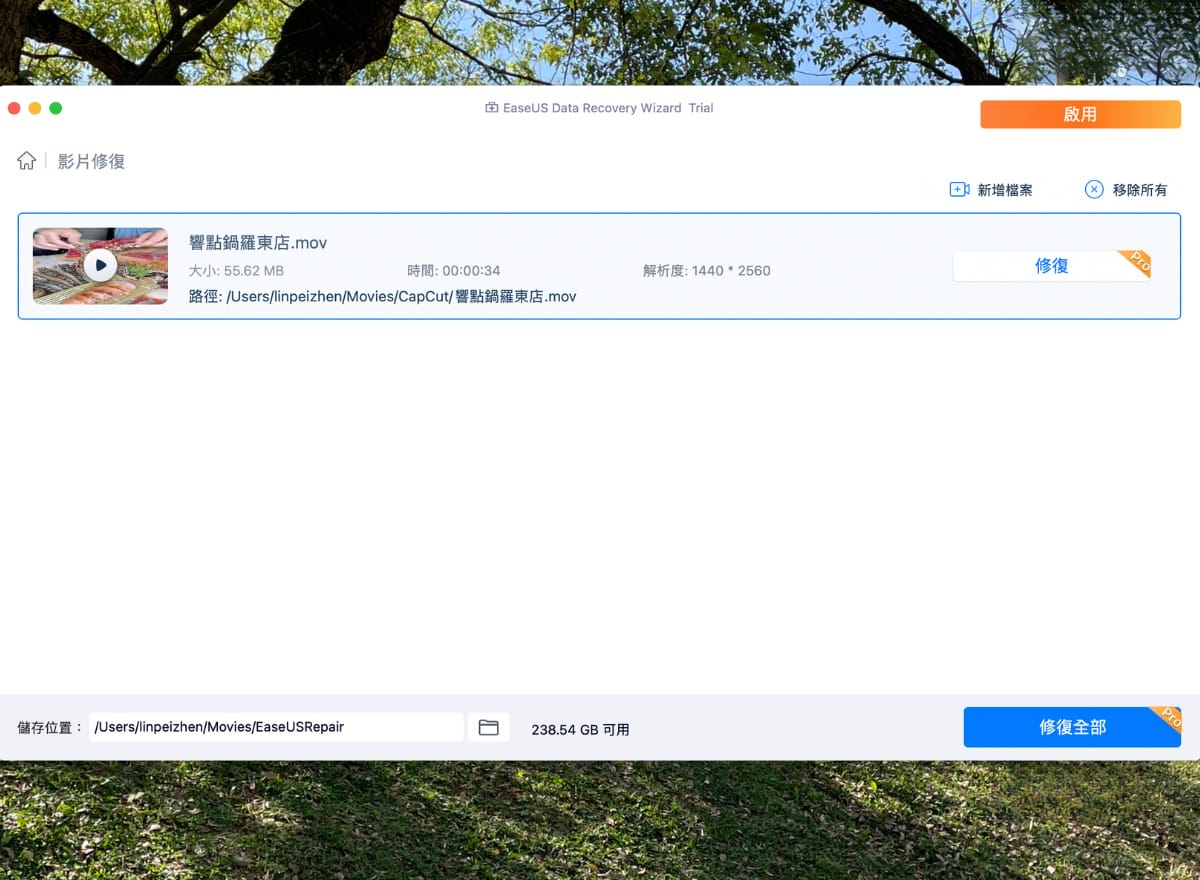Image resolution: width=1200 pixels, height=880 pixels.
Task: Browse the save location via the folder icon
Action: pyautogui.click(x=488, y=727)
